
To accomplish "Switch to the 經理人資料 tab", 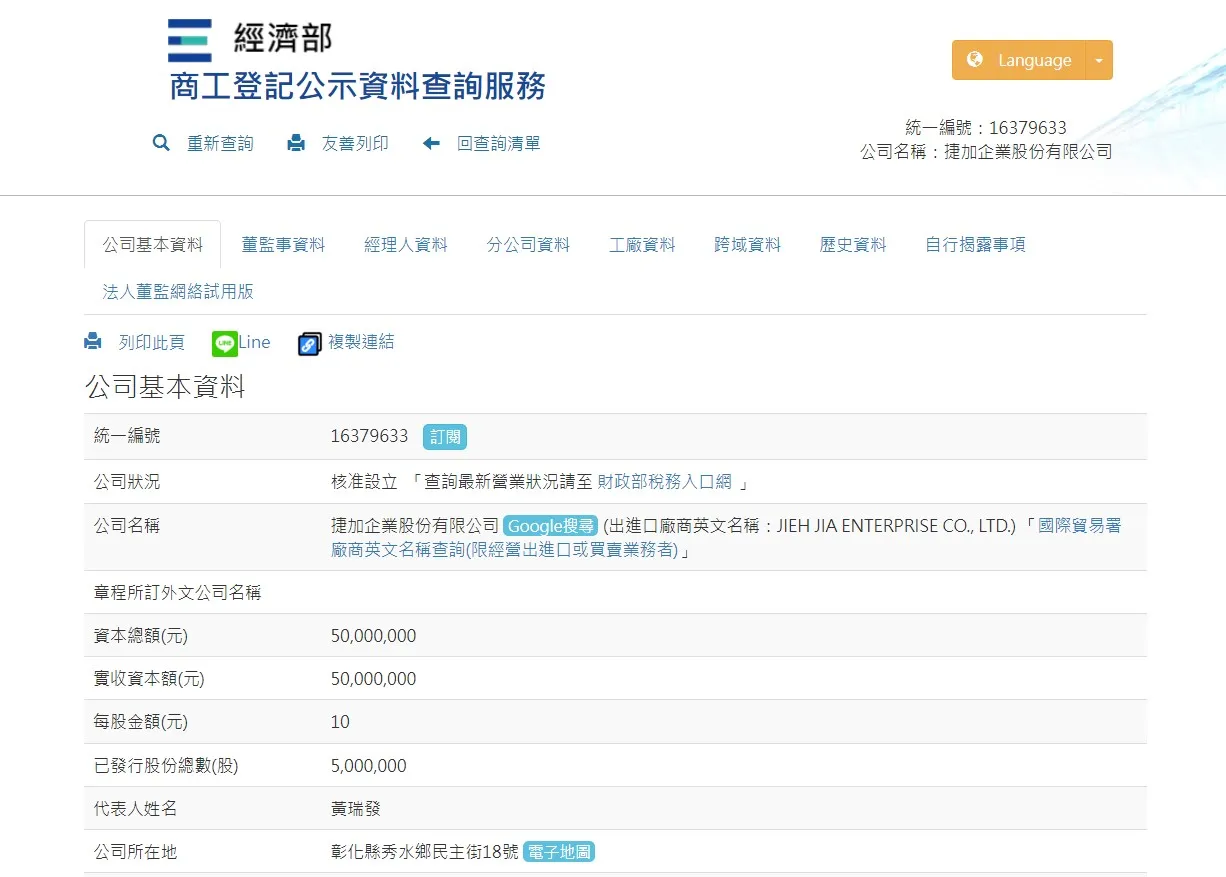I will pos(406,244).
